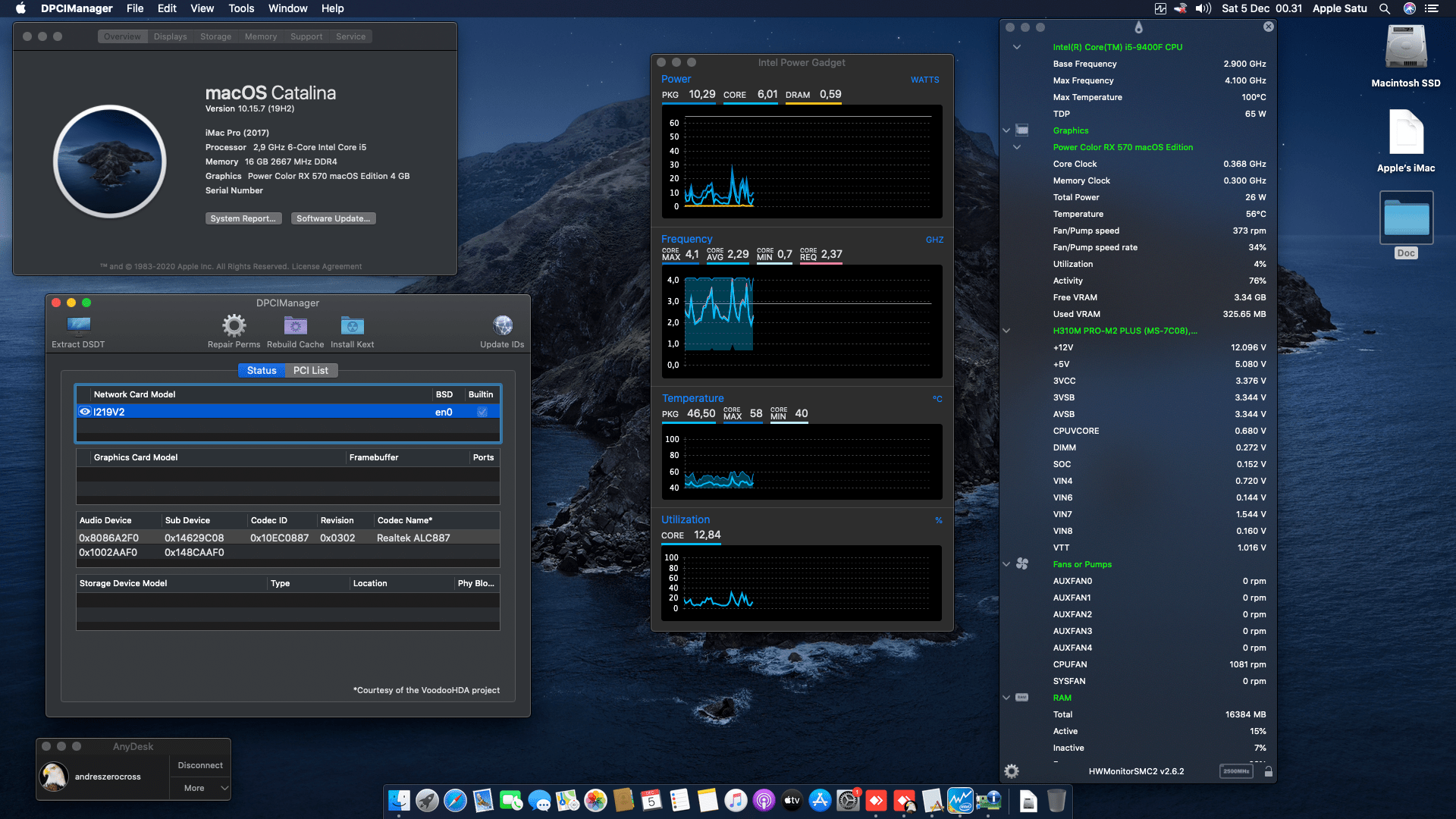This screenshot has width=1456, height=819.
Task: Click the Repair Perms gear icon
Action: [x=234, y=325]
